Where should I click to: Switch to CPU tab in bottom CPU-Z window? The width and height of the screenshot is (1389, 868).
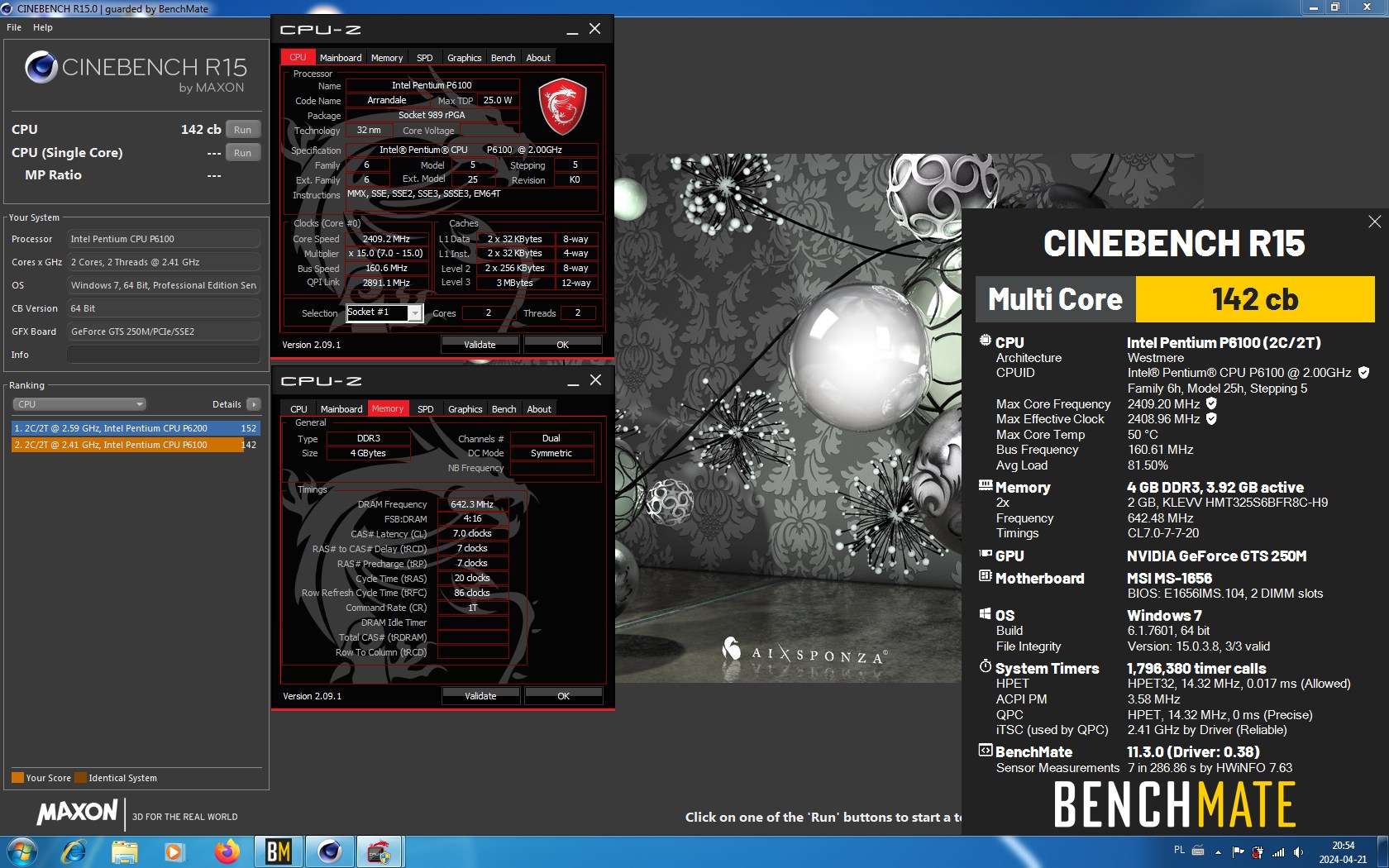tap(298, 409)
